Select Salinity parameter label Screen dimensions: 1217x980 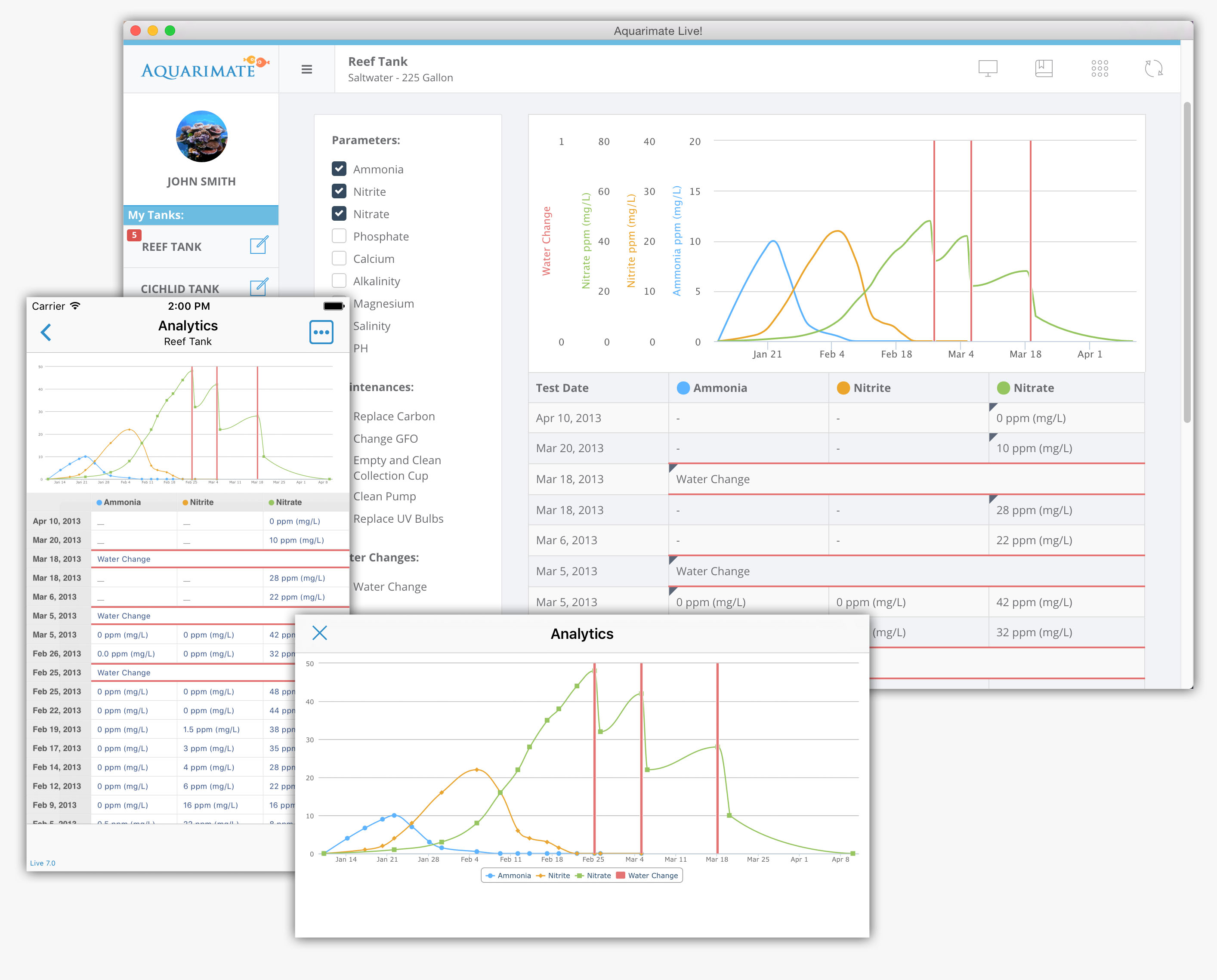point(371,326)
